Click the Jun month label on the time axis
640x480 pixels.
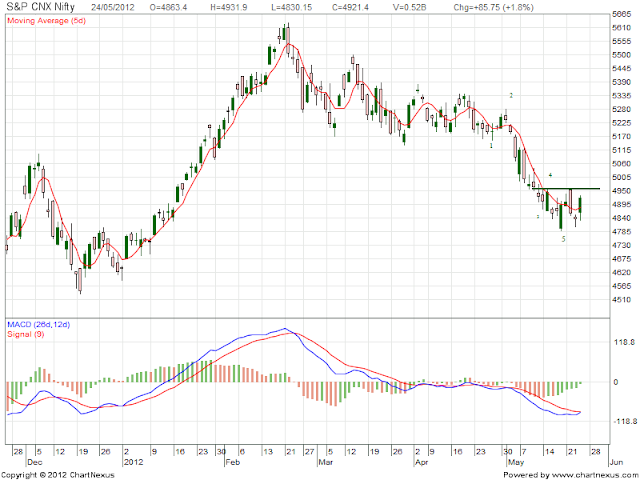616,462
